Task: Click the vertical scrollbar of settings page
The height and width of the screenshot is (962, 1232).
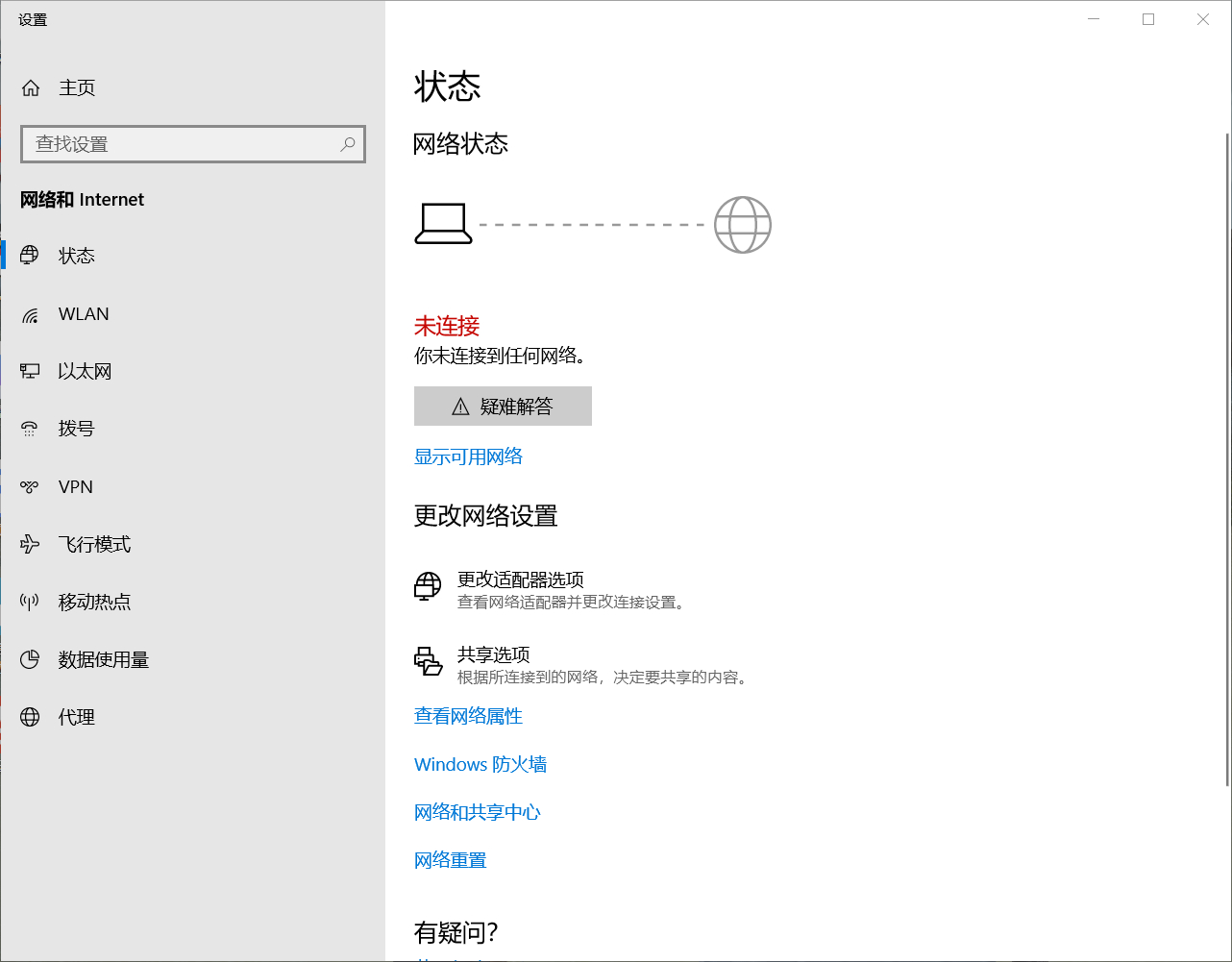Action: click(x=1227, y=459)
